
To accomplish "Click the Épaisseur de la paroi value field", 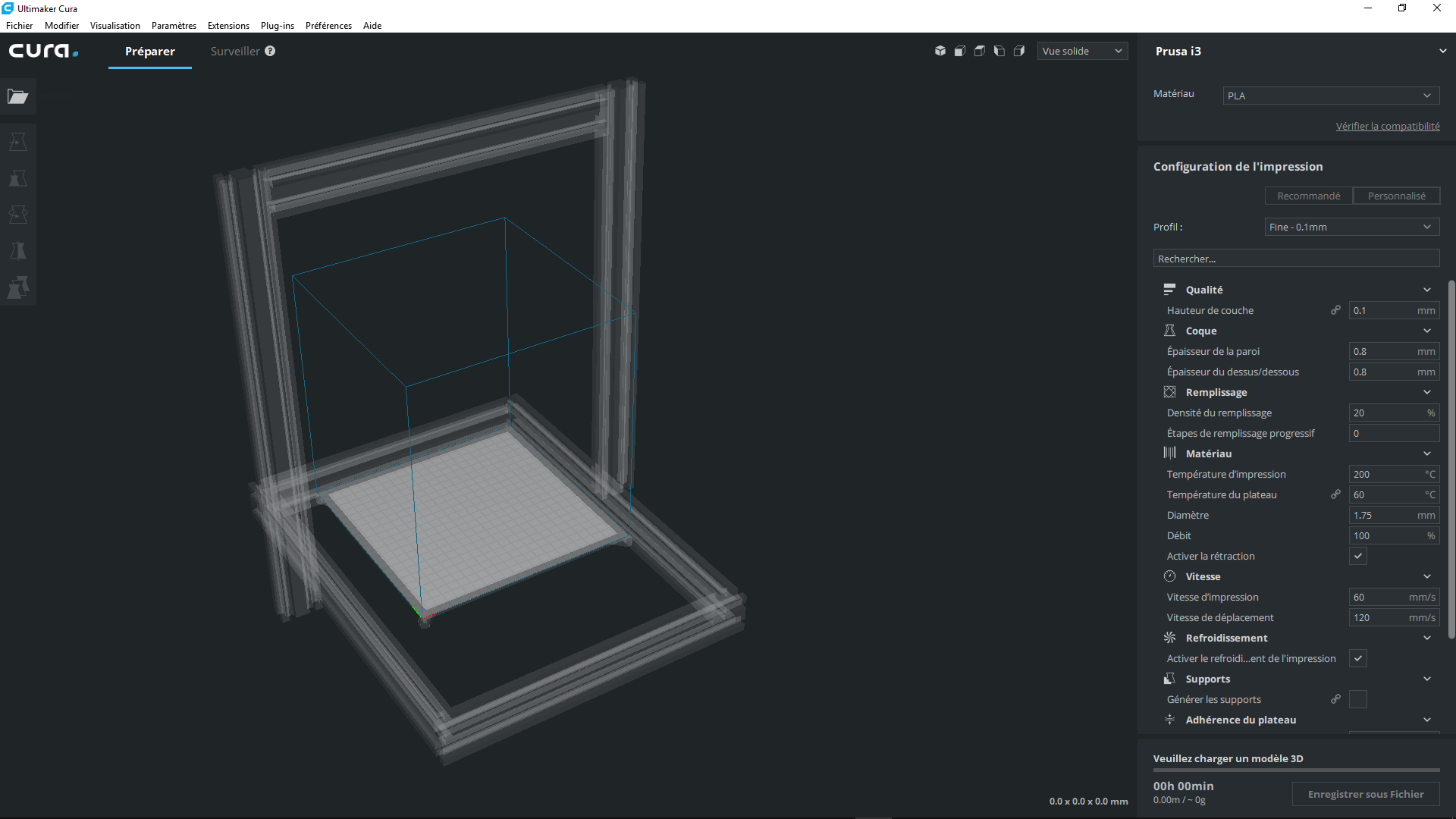I will (1394, 351).
